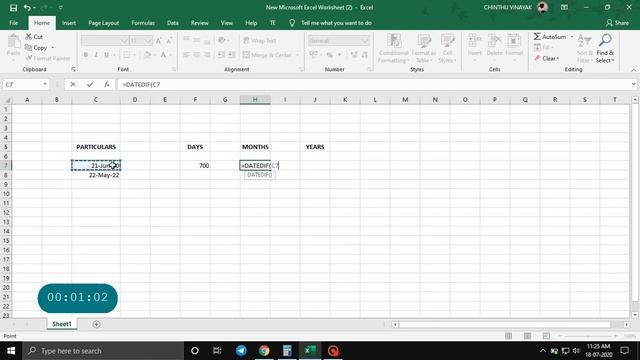Image resolution: width=640 pixels, height=360 pixels.
Task: Open the number format dropdown
Action: 364,40
